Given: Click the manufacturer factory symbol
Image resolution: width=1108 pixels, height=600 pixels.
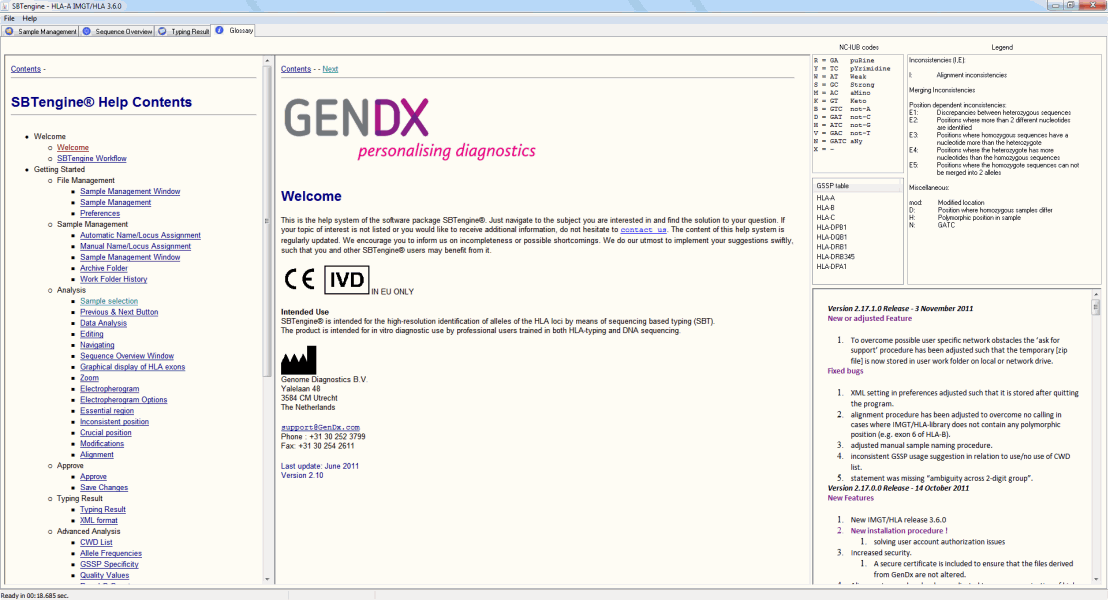Looking at the screenshot, I should pyautogui.click(x=298, y=360).
